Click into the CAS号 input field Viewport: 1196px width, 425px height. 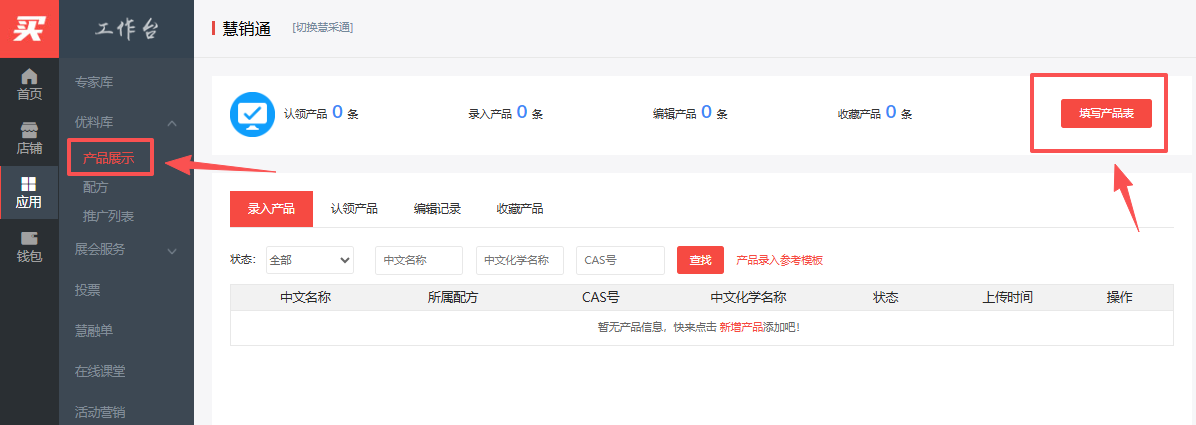coord(620,260)
